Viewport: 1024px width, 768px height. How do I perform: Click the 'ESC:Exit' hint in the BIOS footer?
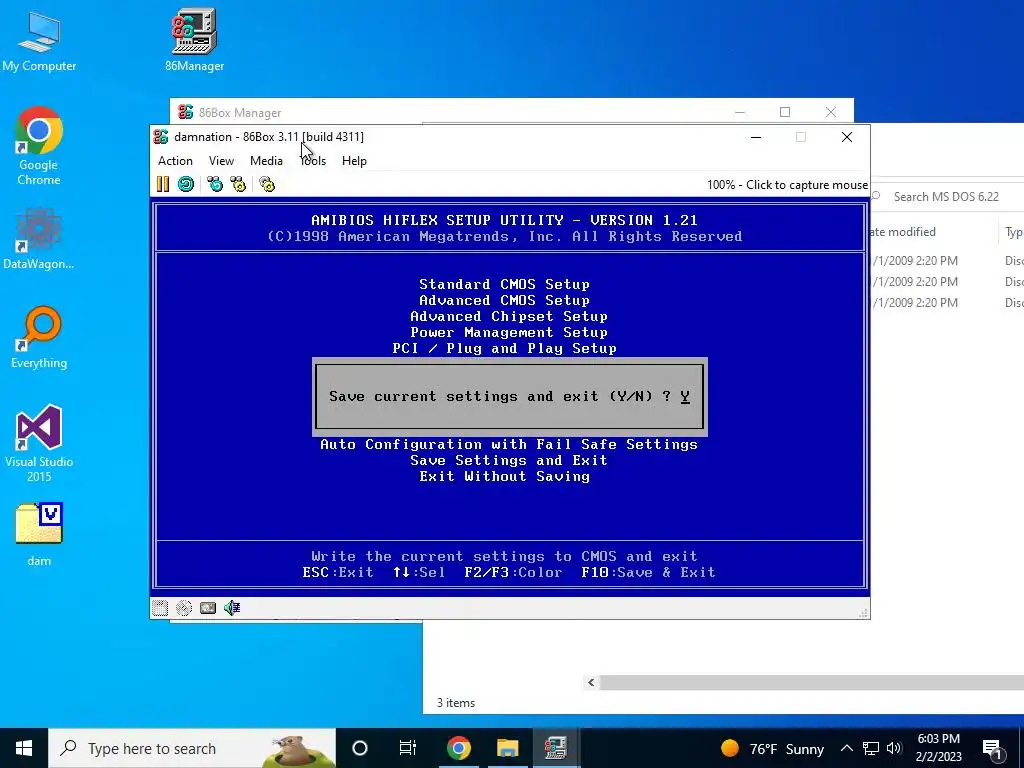pos(338,572)
